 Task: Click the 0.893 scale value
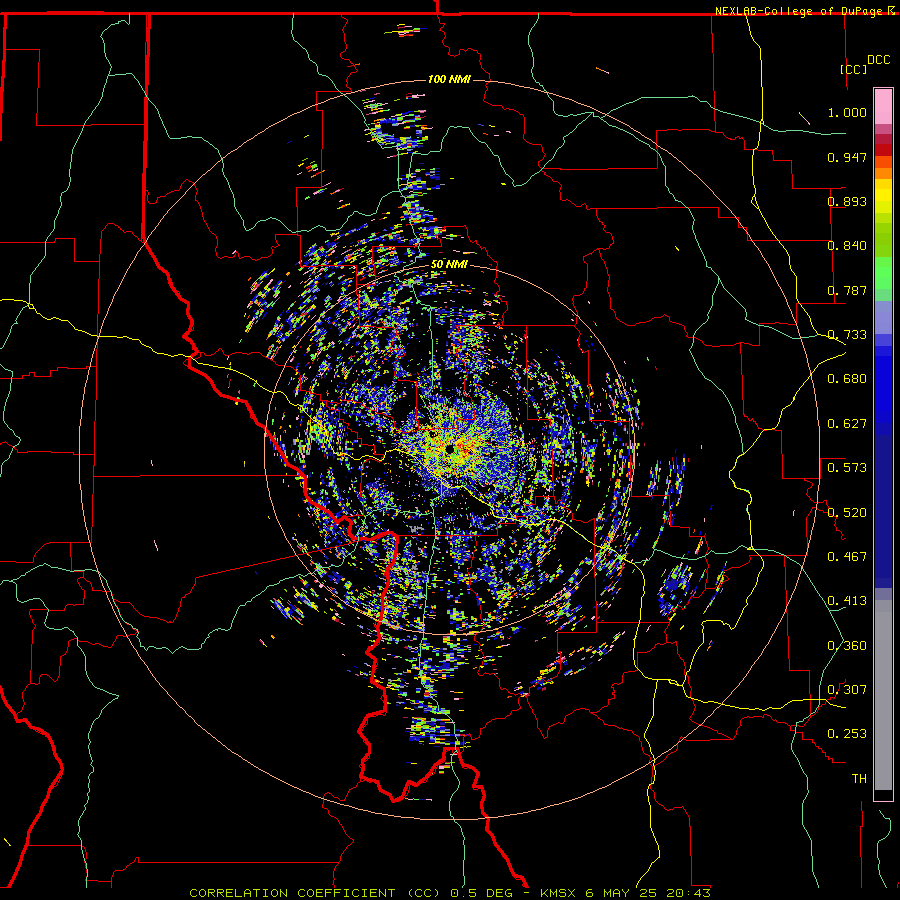(847, 201)
